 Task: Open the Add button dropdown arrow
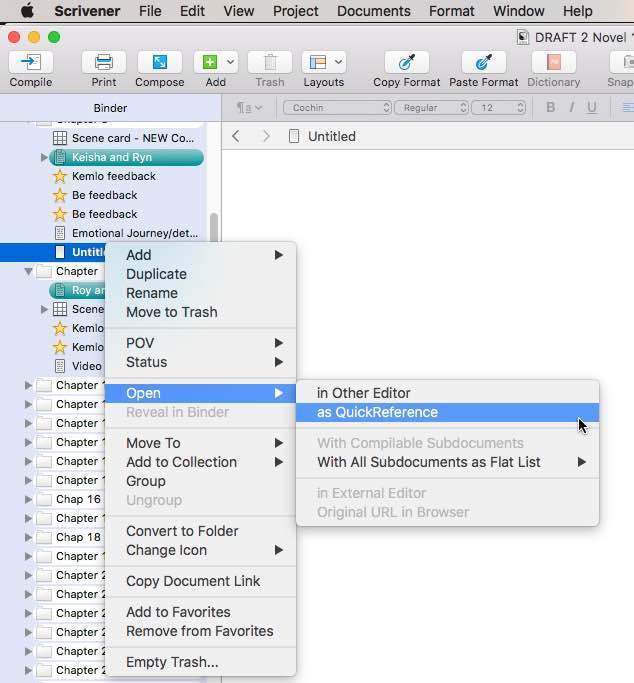(231, 62)
